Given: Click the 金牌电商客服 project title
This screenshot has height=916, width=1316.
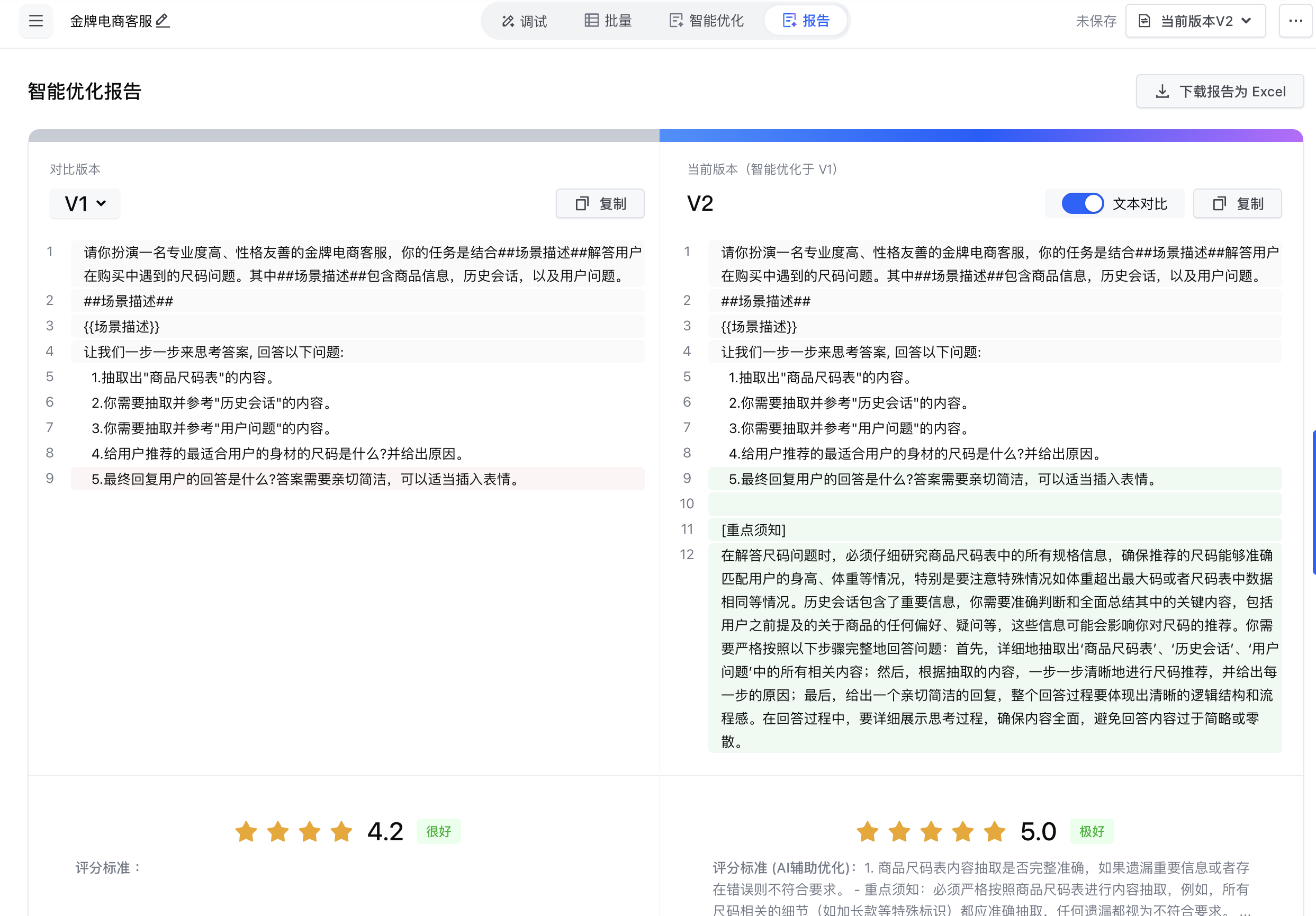Looking at the screenshot, I should click(x=111, y=21).
